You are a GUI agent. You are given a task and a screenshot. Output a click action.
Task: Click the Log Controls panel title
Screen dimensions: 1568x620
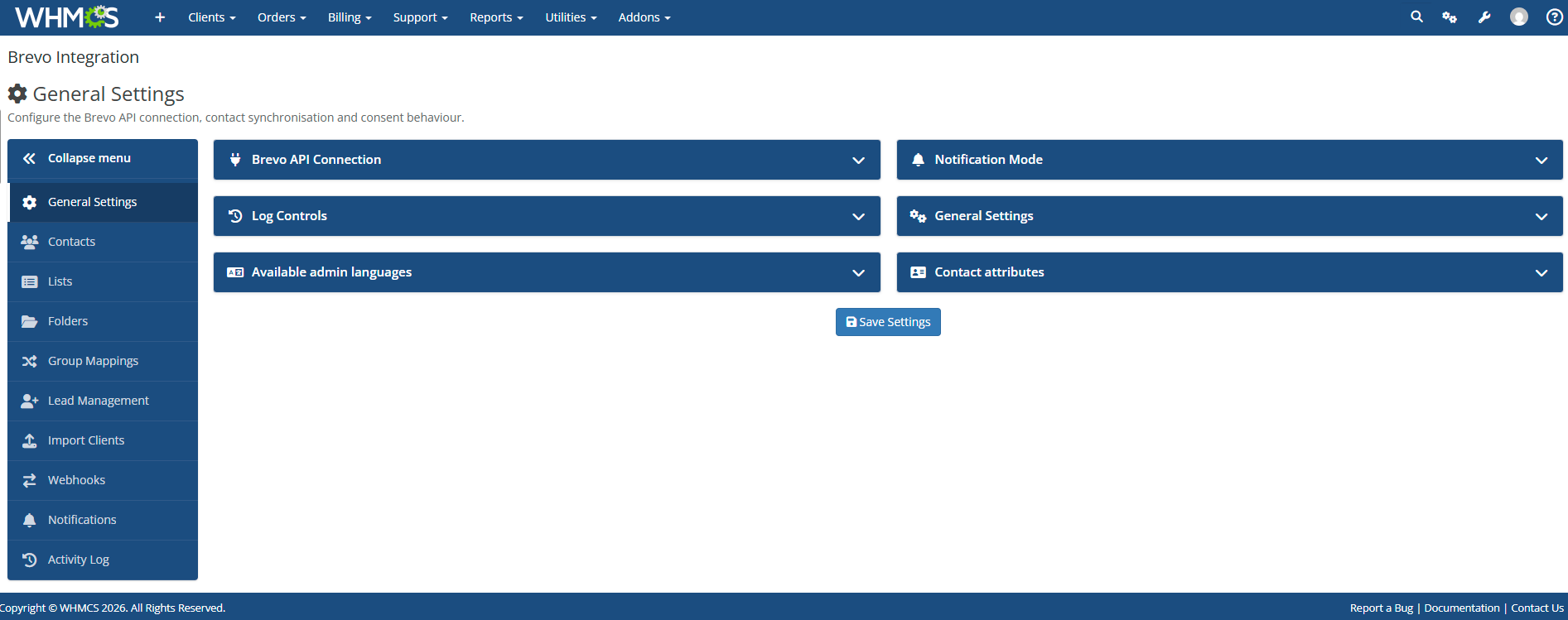point(289,216)
